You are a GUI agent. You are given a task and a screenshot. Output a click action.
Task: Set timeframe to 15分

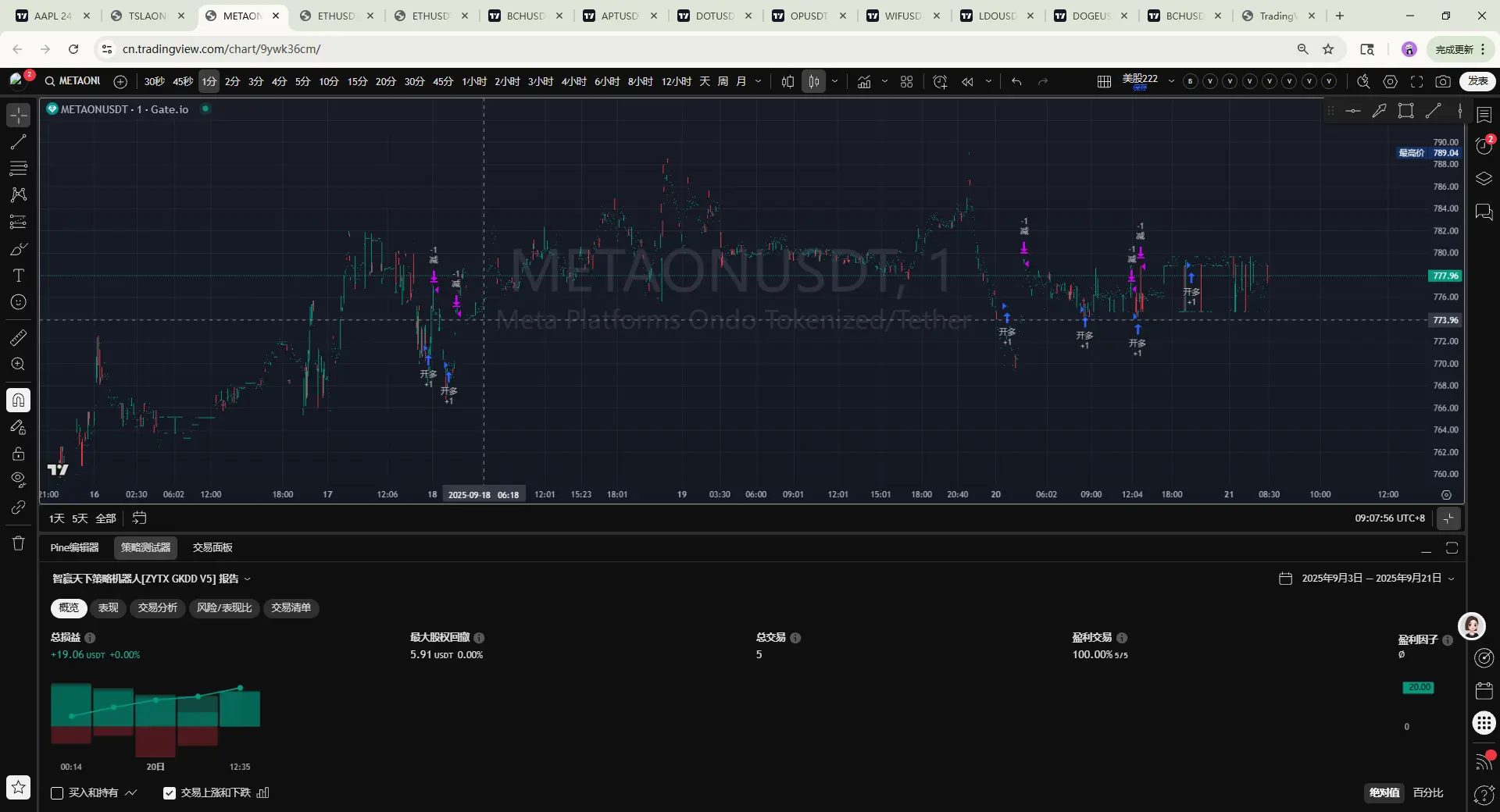click(x=357, y=81)
